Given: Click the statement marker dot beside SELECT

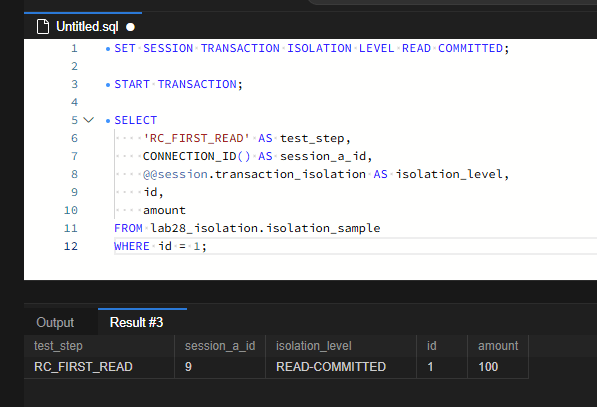Looking at the screenshot, I should coord(108,121).
